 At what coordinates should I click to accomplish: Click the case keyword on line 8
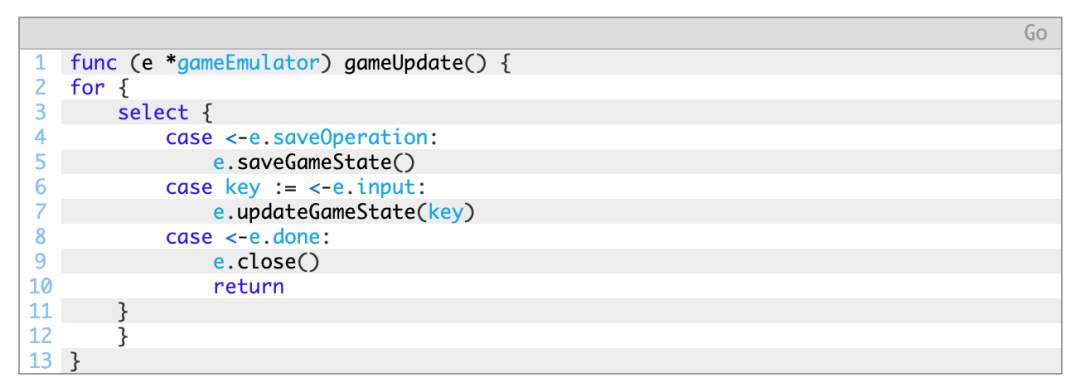click(189, 237)
